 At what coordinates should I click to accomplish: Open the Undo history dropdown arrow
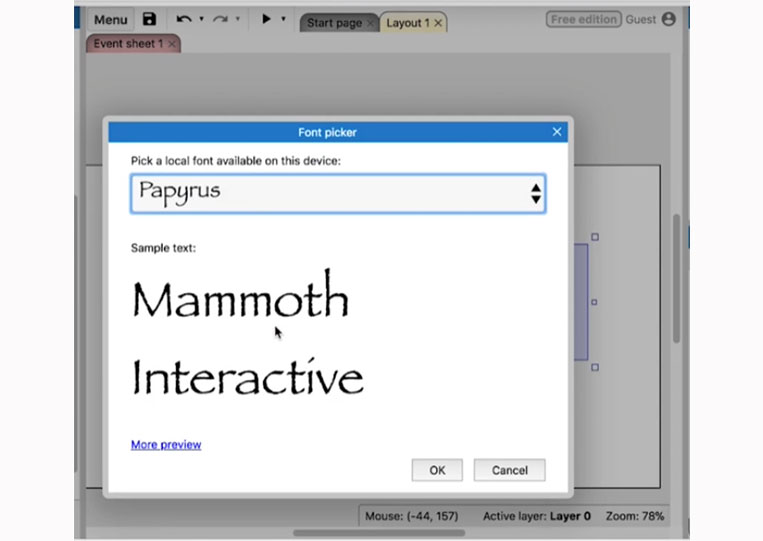[201, 19]
